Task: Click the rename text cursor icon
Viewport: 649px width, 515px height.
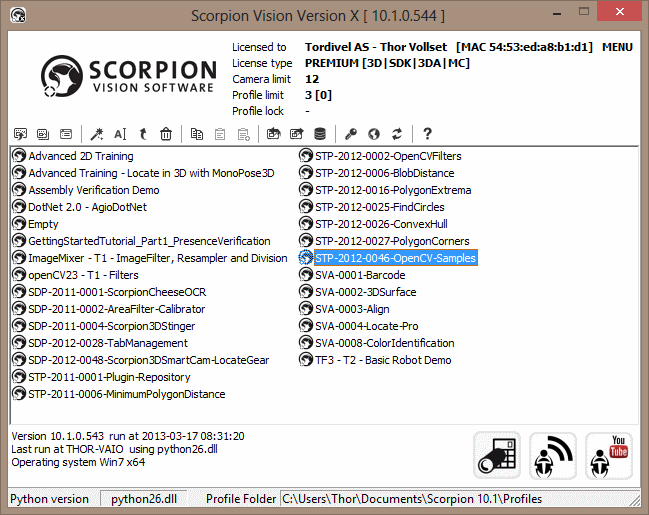Action: tap(120, 134)
